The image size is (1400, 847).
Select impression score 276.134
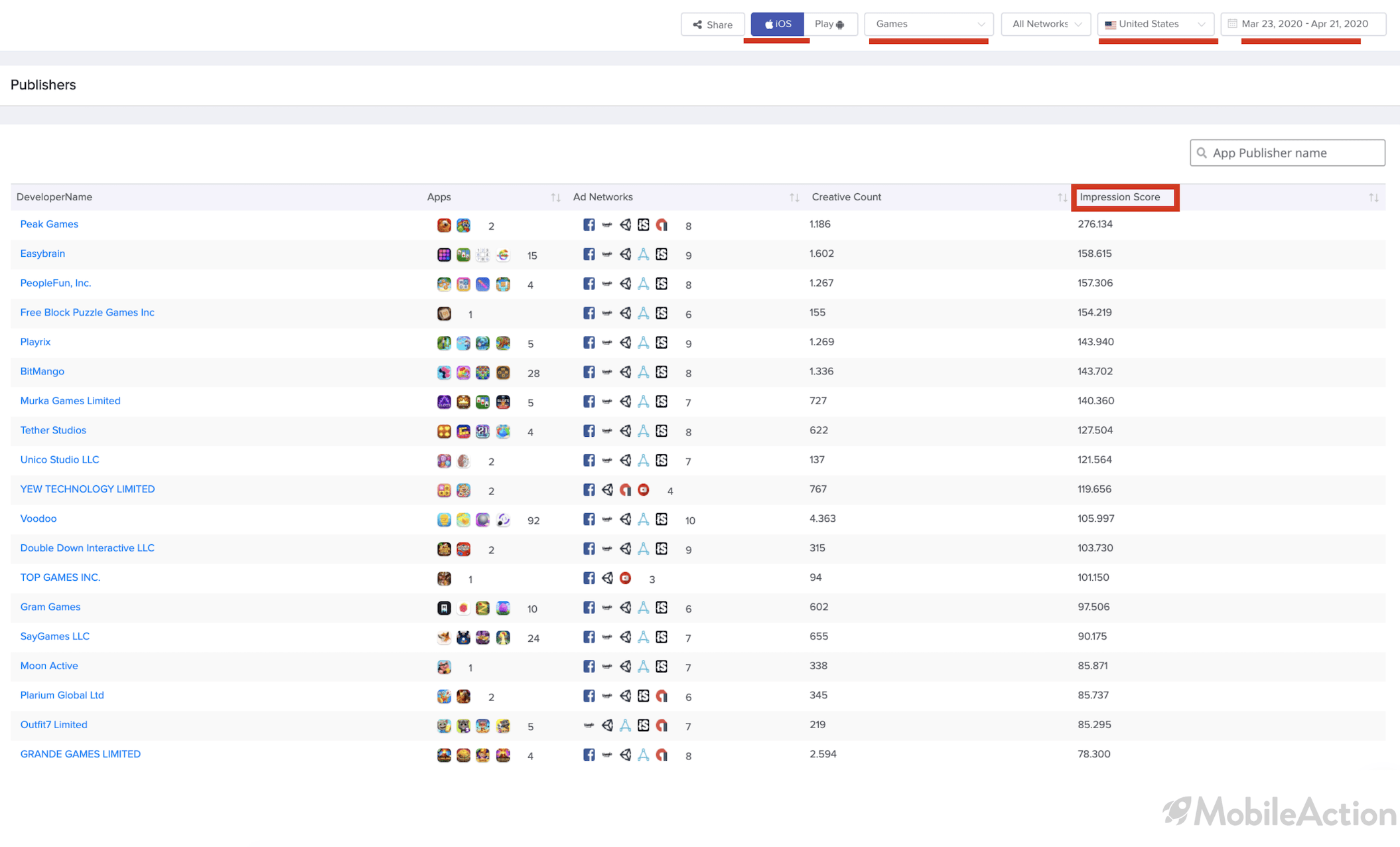1095,224
